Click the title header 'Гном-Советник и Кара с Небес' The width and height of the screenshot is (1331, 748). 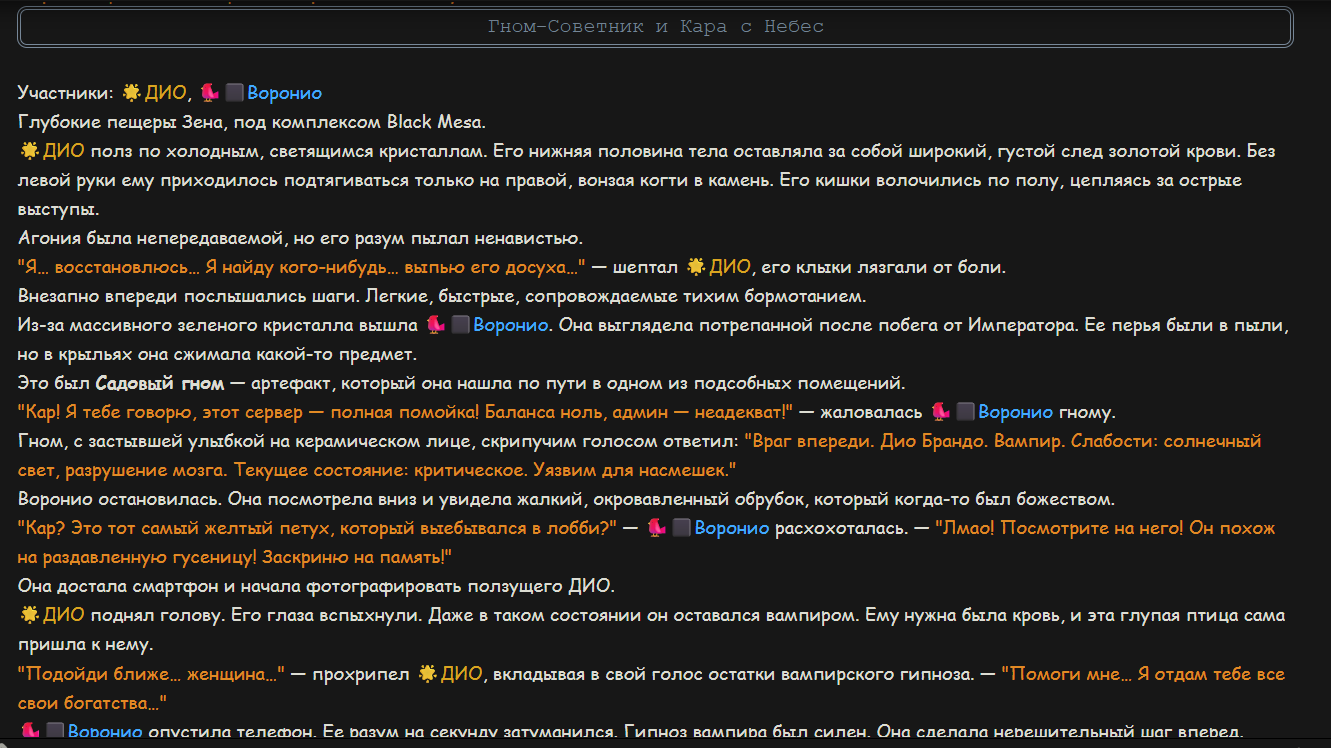pos(656,27)
